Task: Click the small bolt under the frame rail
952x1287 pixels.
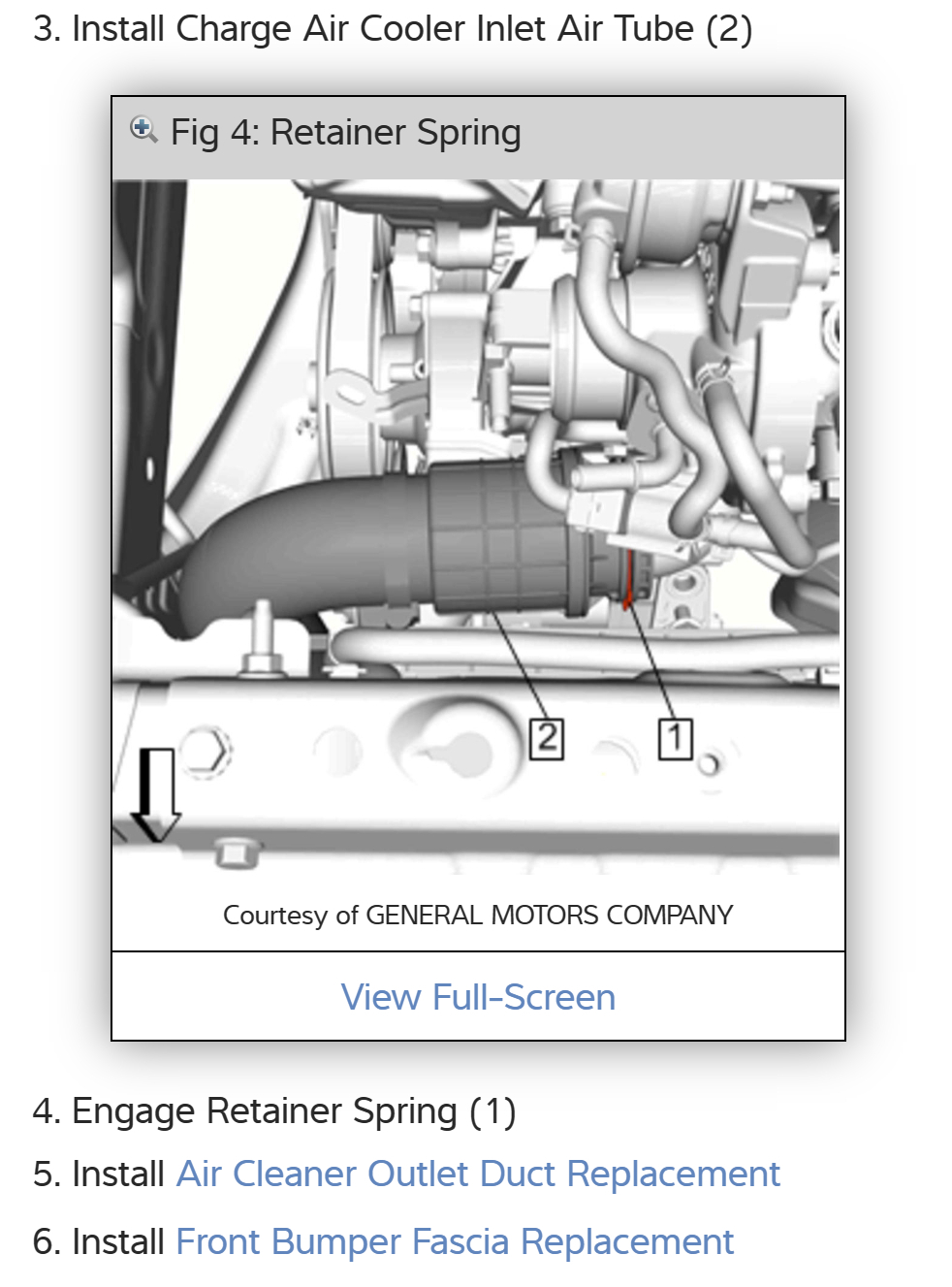Action: [234, 853]
